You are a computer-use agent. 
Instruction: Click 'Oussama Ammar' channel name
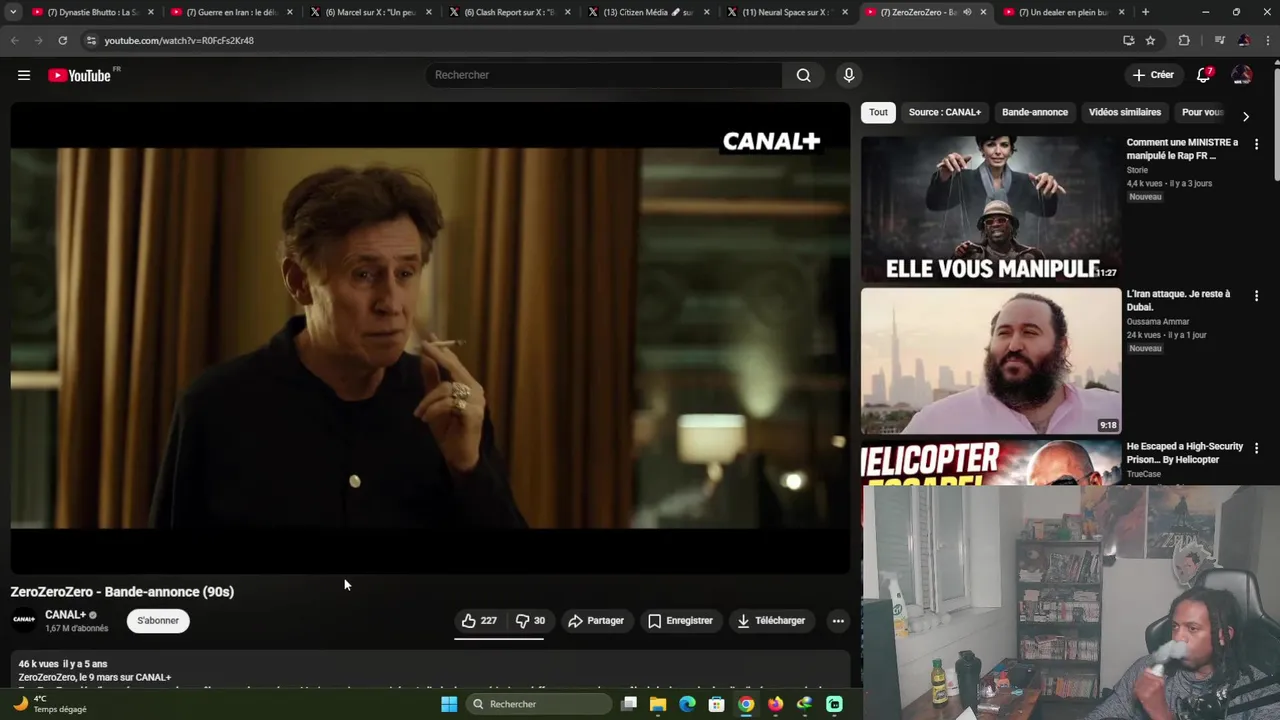pyautogui.click(x=1158, y=322)
